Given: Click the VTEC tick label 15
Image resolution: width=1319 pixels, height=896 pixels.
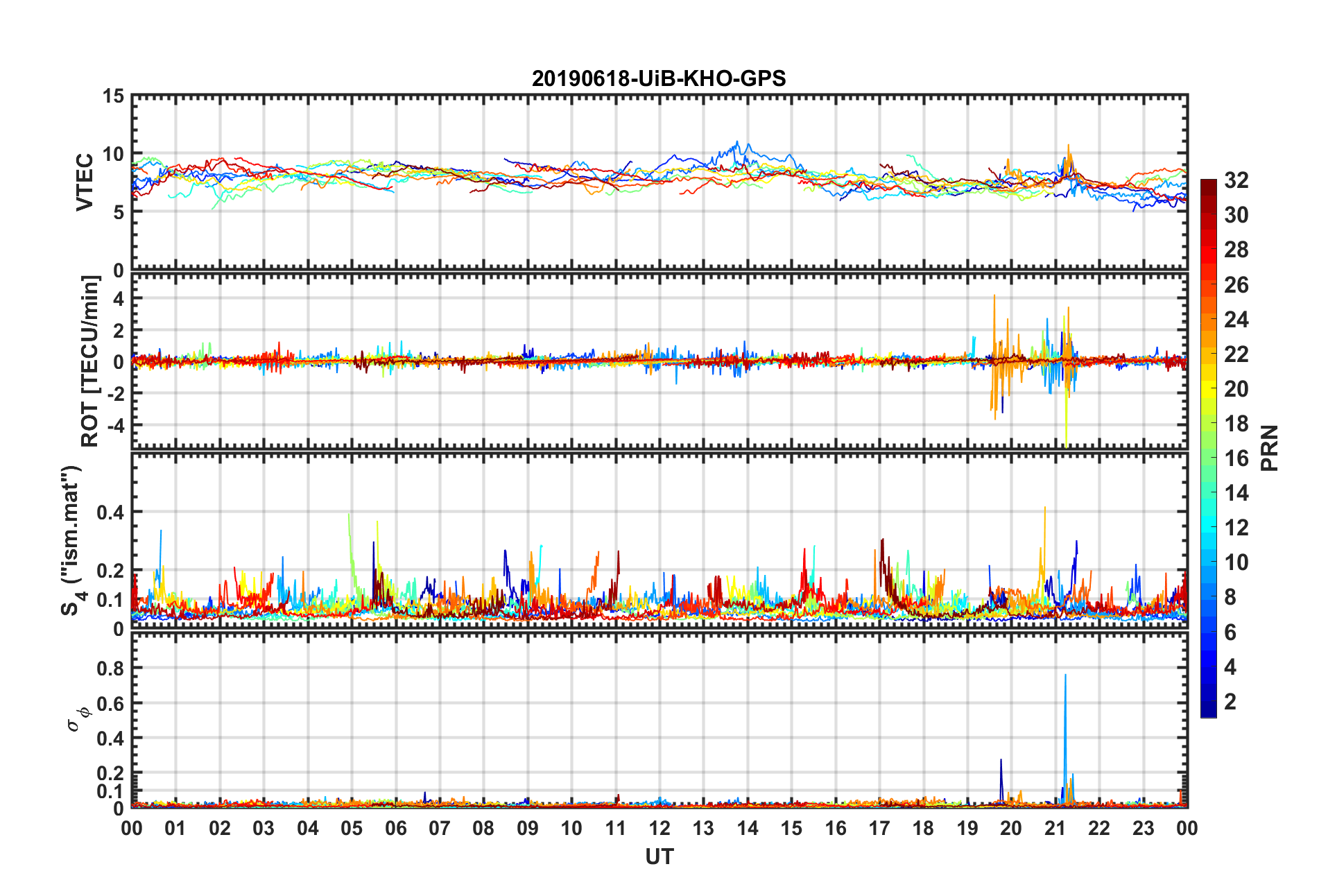Looking at the screenshot, I should click(114, 96).
